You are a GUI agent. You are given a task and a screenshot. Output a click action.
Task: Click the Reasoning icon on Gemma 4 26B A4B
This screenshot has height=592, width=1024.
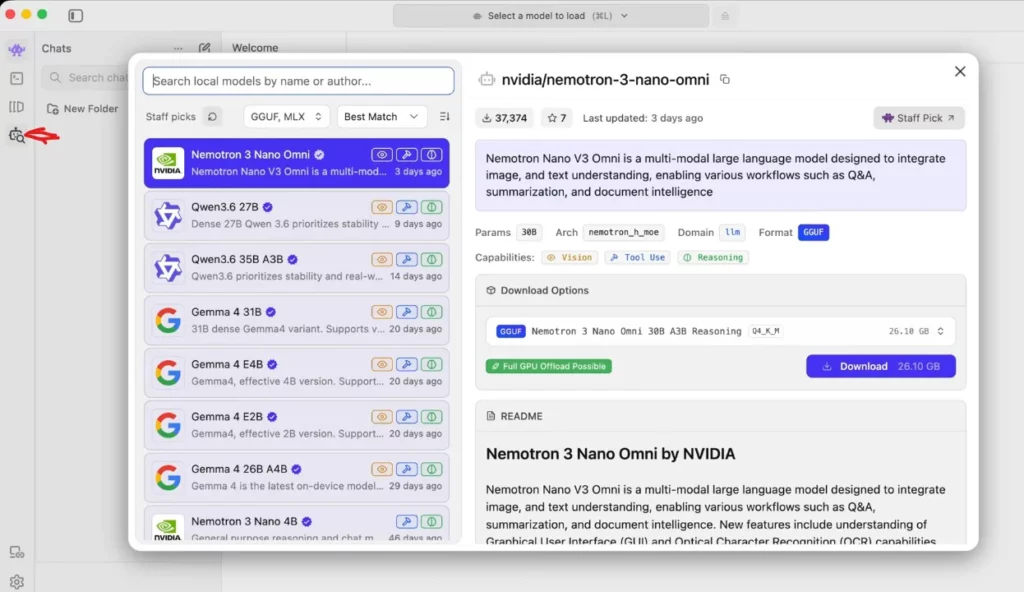tap(432, 469)
